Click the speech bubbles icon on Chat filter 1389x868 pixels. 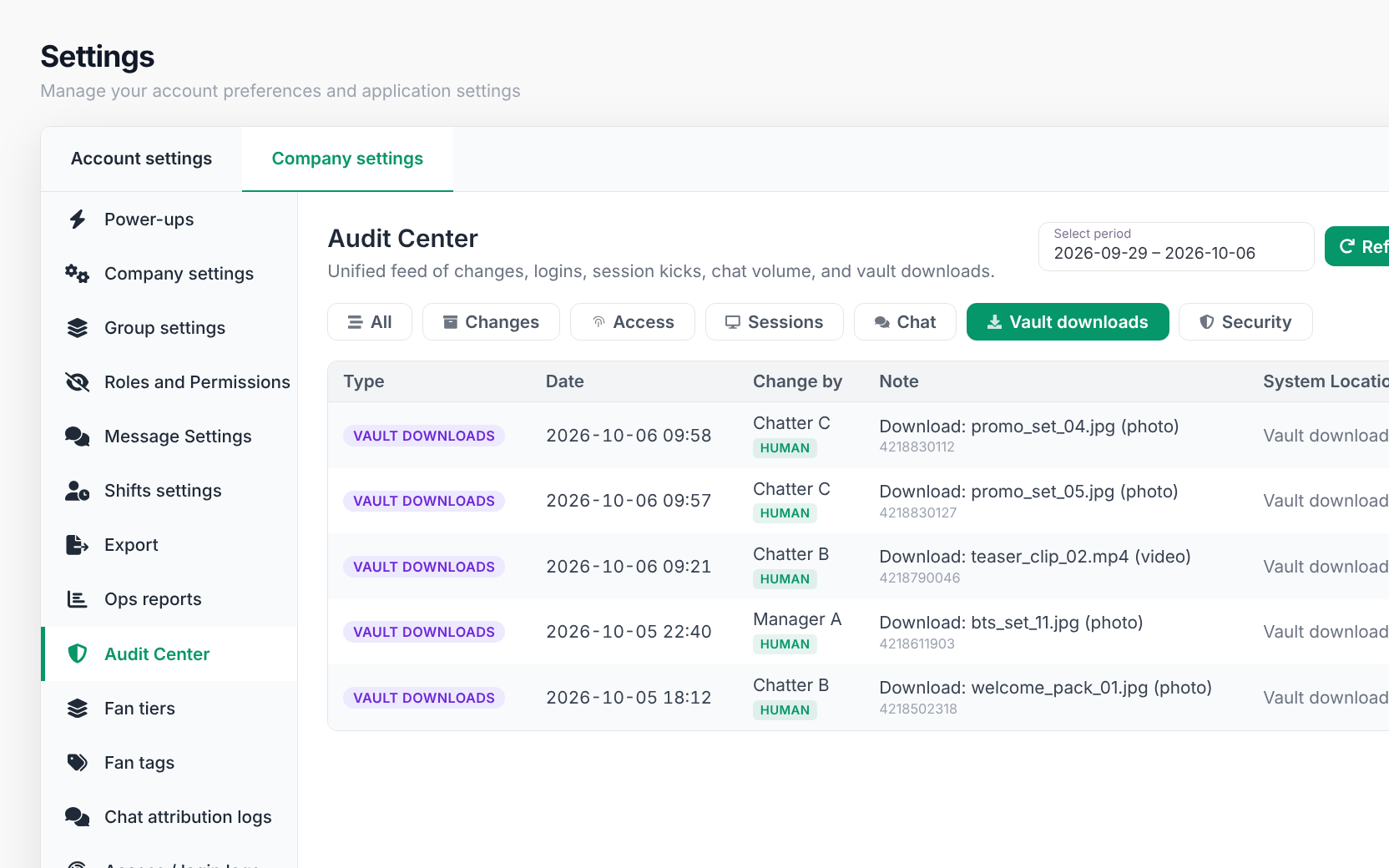[881, 322]
